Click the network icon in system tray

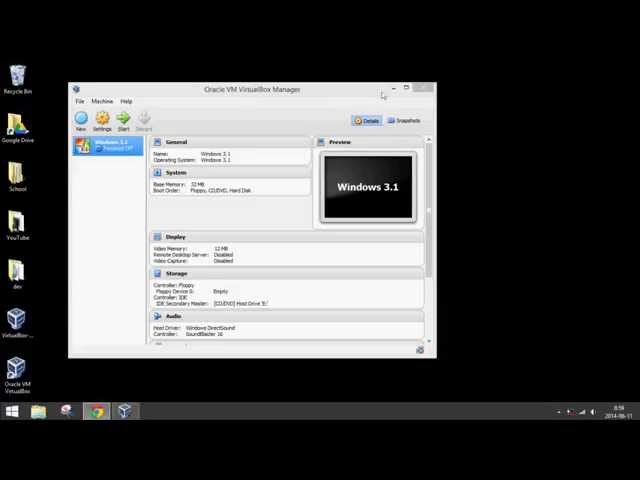(582, 412)
